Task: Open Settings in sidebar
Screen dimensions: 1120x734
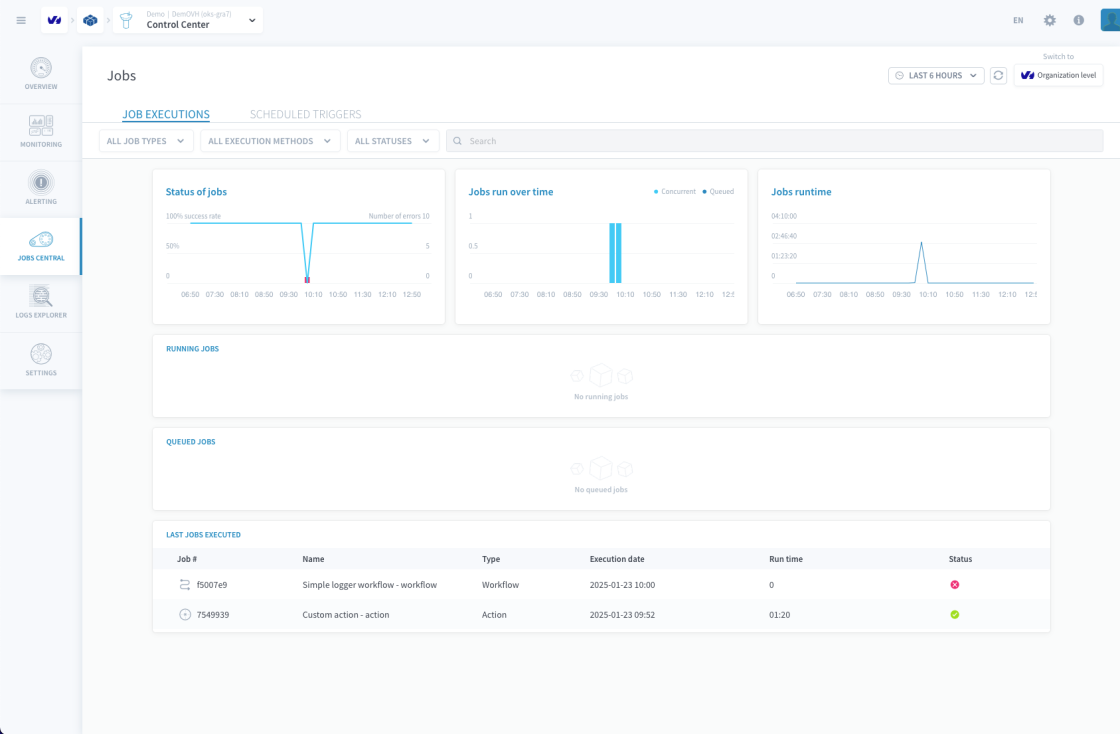Action: tap(41, 361)
